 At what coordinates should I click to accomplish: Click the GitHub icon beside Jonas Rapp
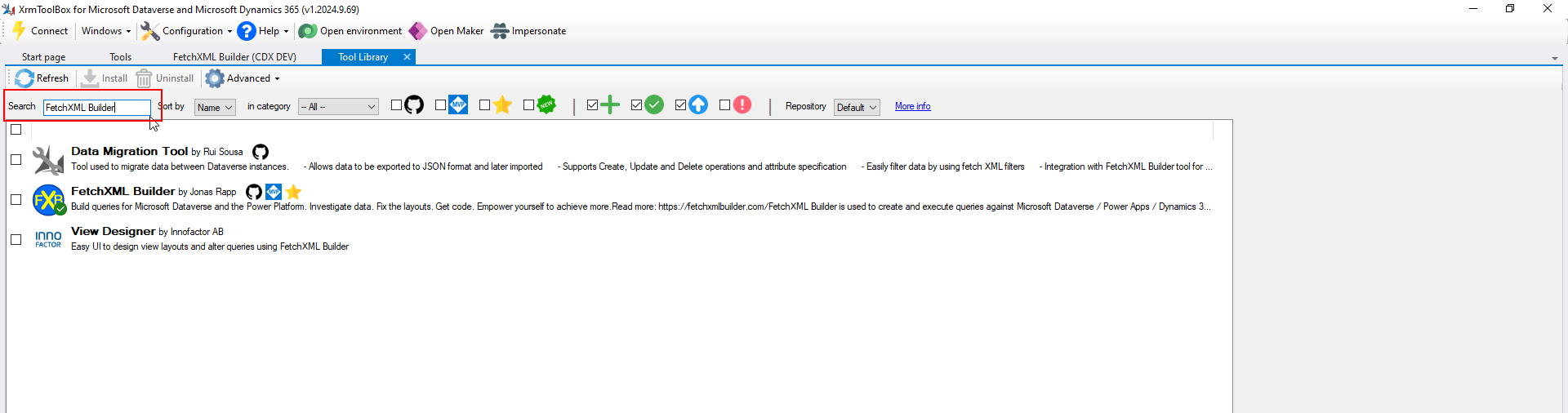pyautogui.click(x=254, y=192)
